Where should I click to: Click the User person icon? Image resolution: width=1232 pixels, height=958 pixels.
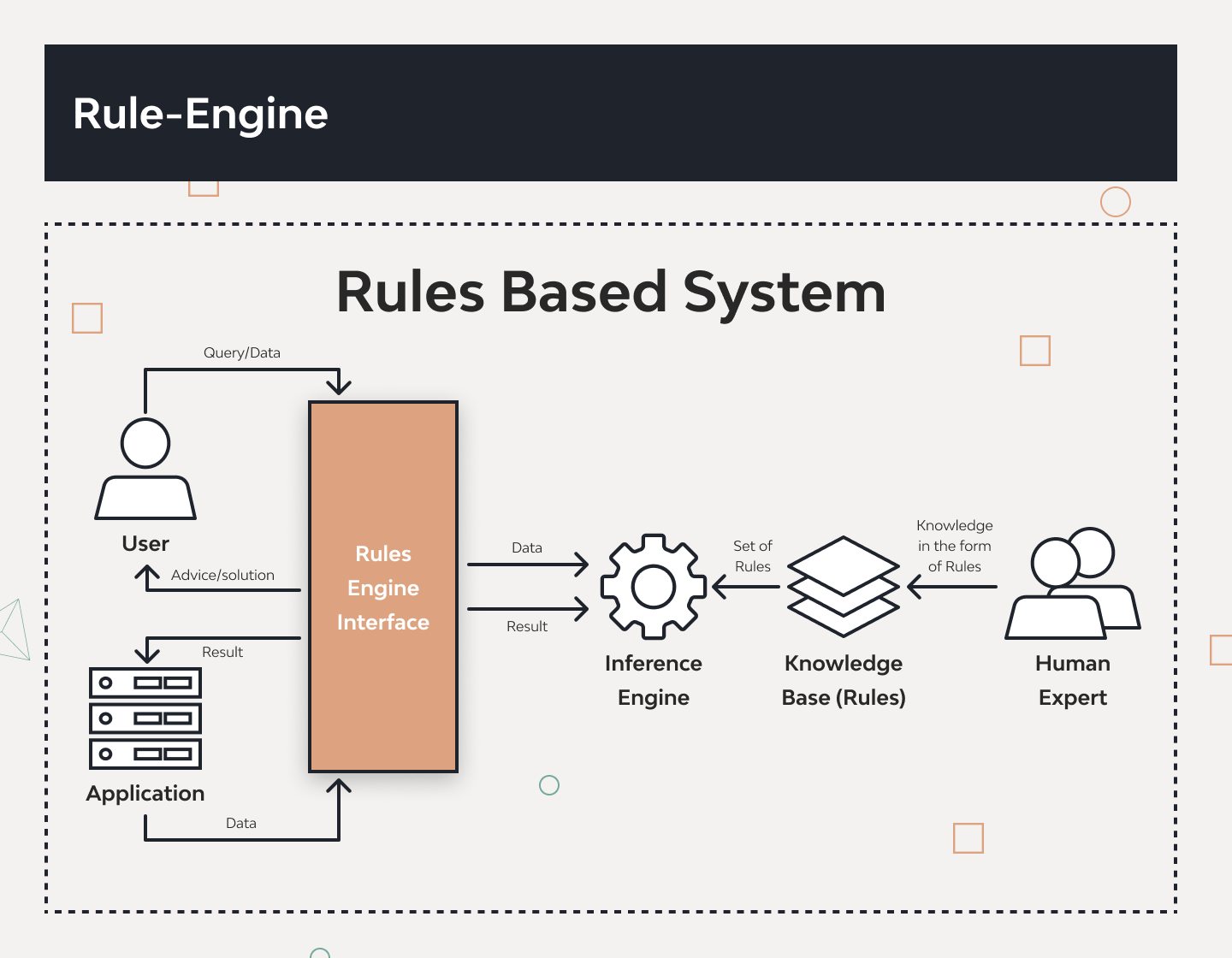pos(145,468)
